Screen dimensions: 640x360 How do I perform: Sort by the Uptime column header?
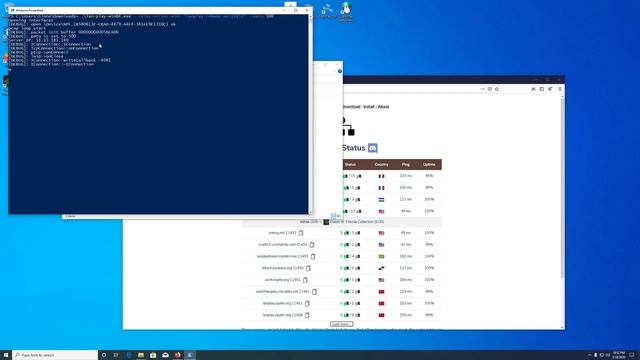click(429, 164)
